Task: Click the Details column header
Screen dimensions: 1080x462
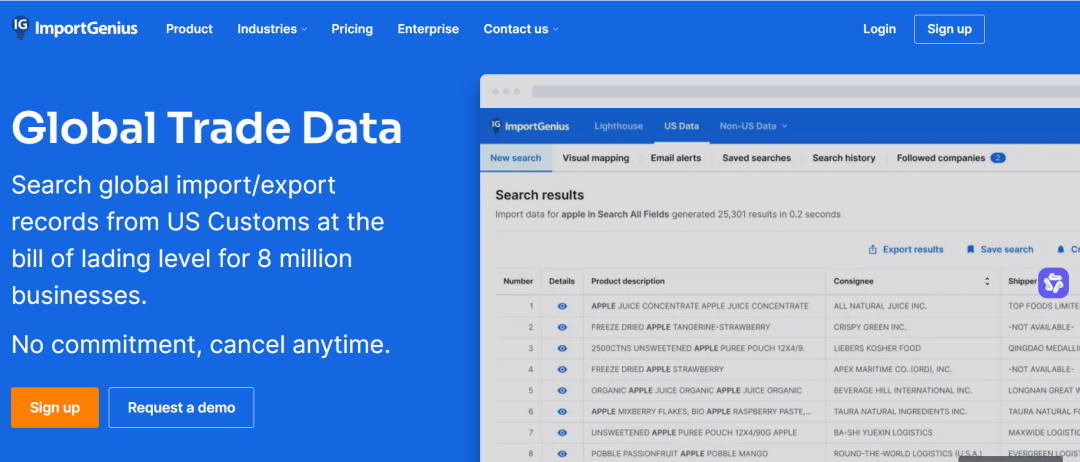Action: [x=562, y=281]
